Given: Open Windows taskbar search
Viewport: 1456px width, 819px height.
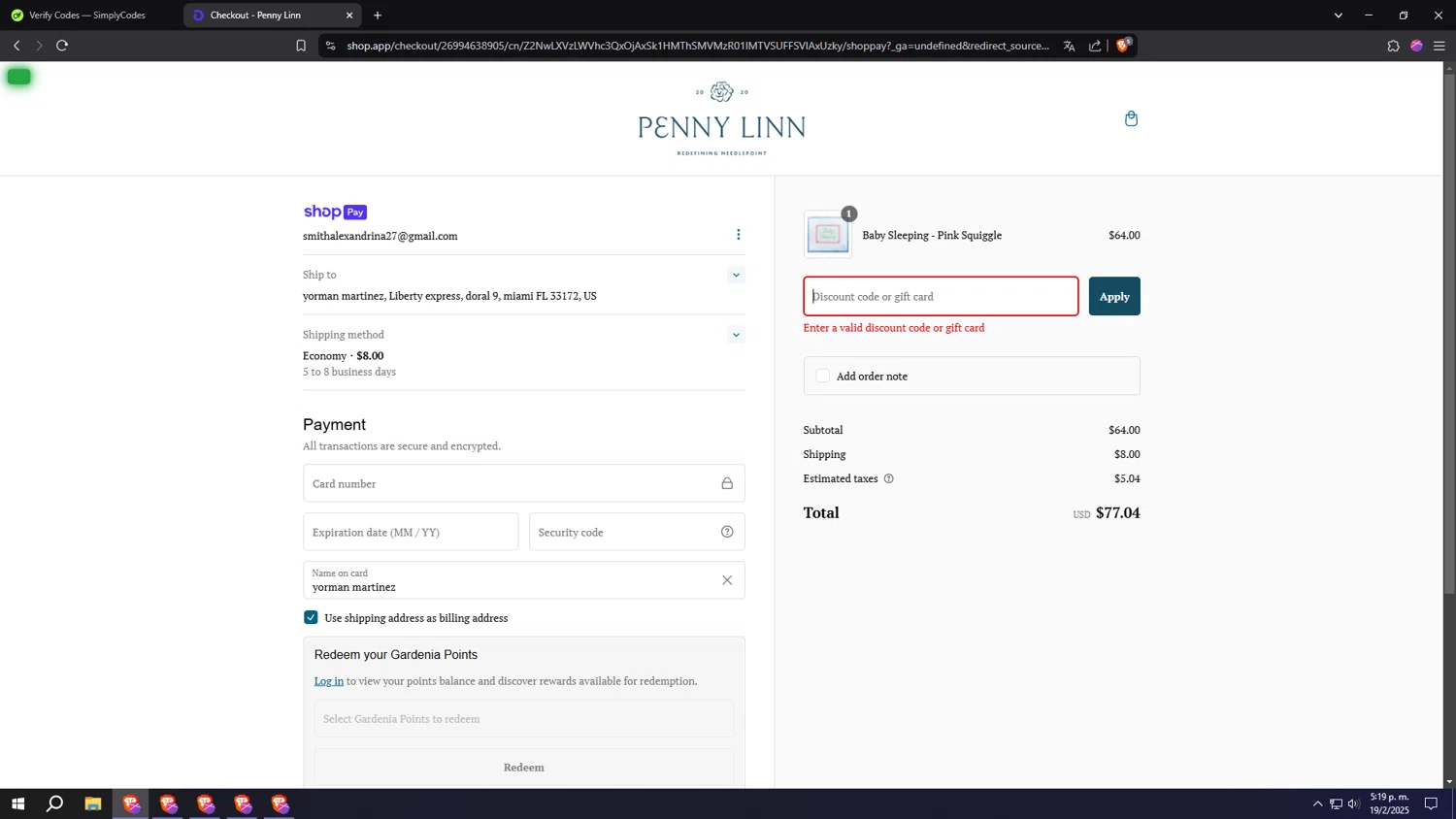Looking at the screenshot, I should click(55, 803).
